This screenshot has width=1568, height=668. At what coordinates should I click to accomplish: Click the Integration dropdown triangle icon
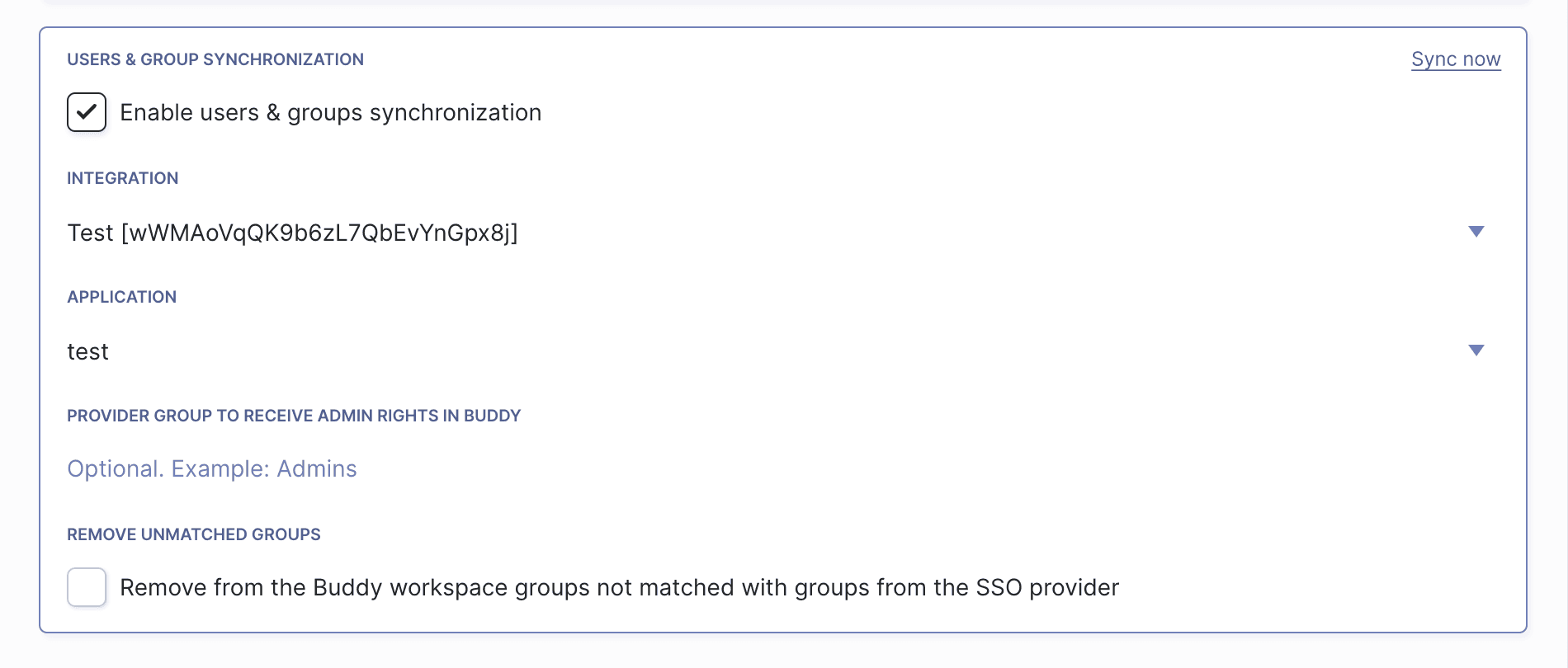[1477, 232]
